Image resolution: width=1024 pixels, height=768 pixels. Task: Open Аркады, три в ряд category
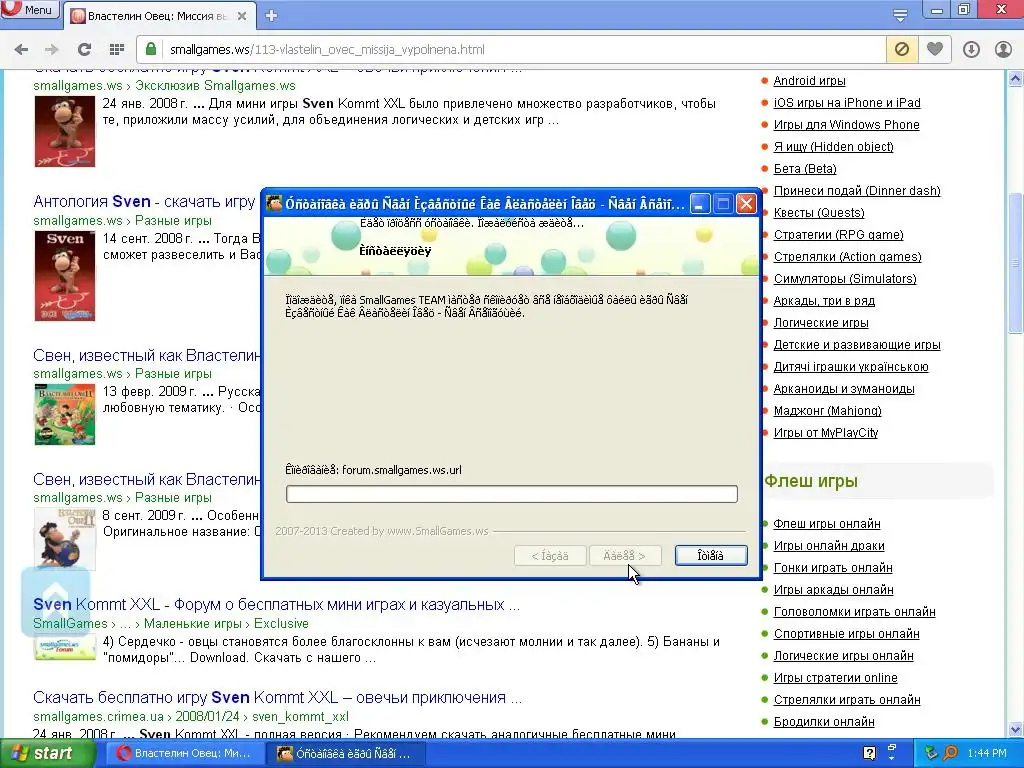[824, 301]
